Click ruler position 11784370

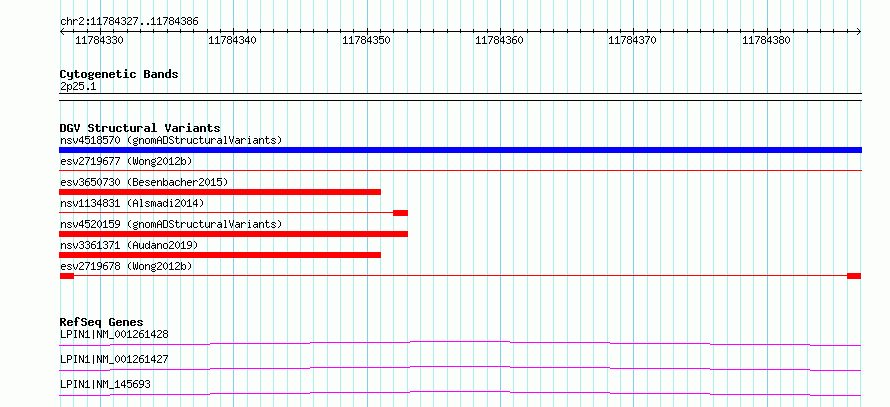point(632,40)
